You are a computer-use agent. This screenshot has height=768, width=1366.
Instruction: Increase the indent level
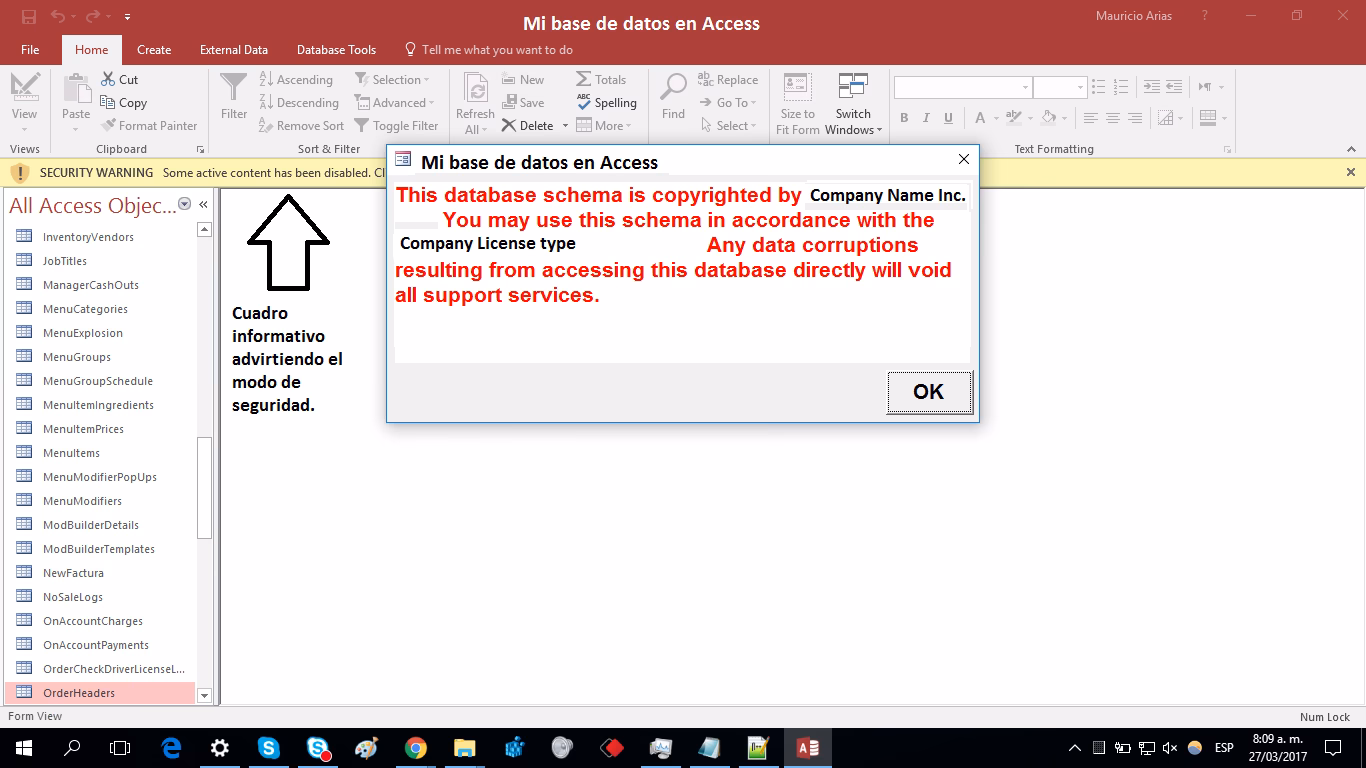point(1152,87)
